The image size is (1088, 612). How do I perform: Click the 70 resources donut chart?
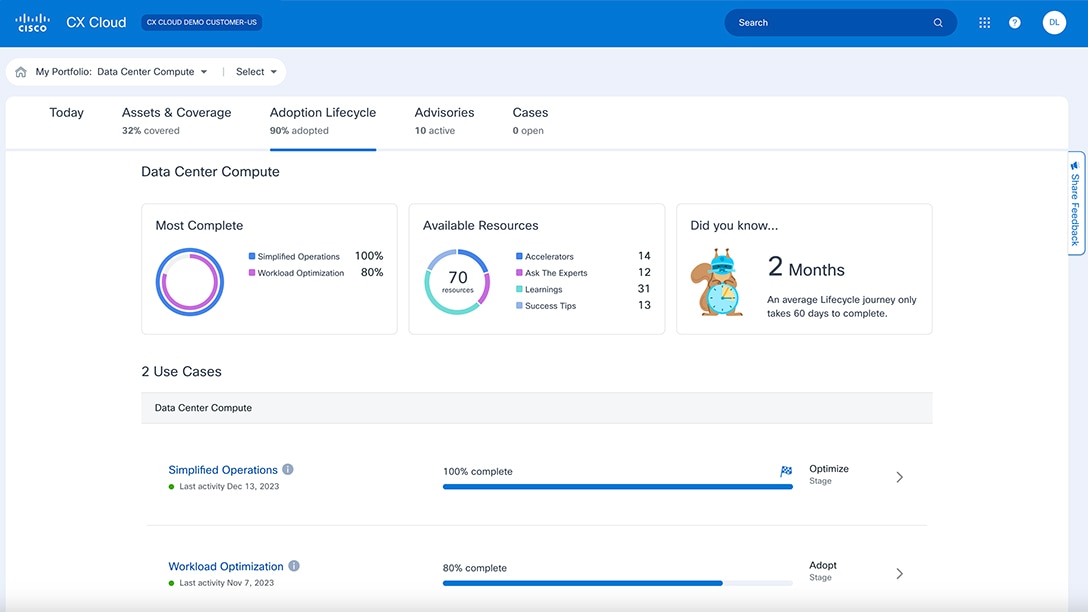pyautogui.click(x=457, y=282)
